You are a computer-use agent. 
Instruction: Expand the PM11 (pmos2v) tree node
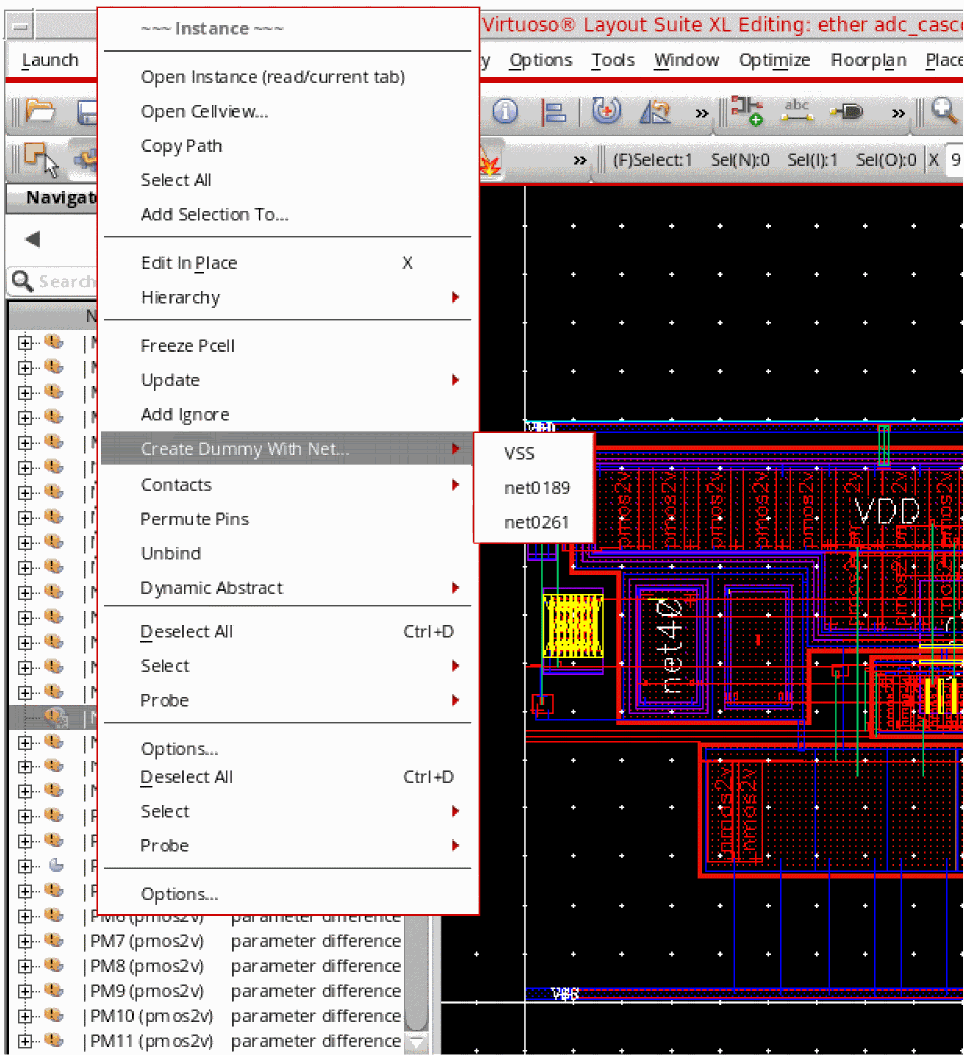pyautogui.click(x=25, y=1041)
